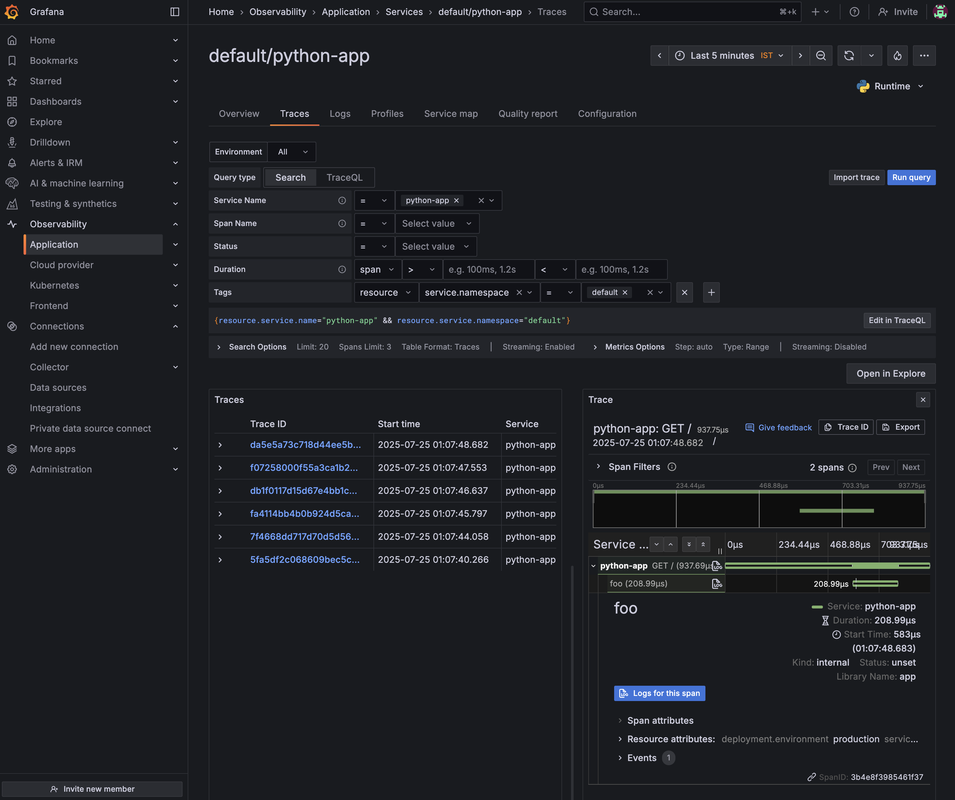Click the Import trace button
The image size is (955, 800).
point(856,177)
